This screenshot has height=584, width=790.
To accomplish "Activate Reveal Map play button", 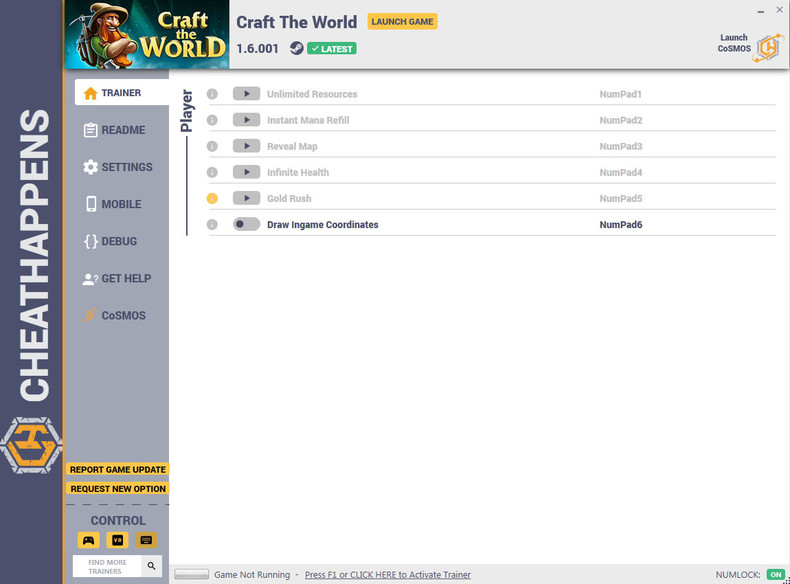I will [246, 146].
